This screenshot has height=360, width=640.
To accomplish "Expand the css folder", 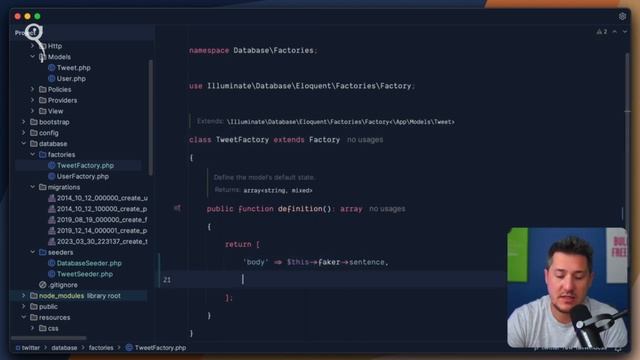I will (x=32, y=328).
